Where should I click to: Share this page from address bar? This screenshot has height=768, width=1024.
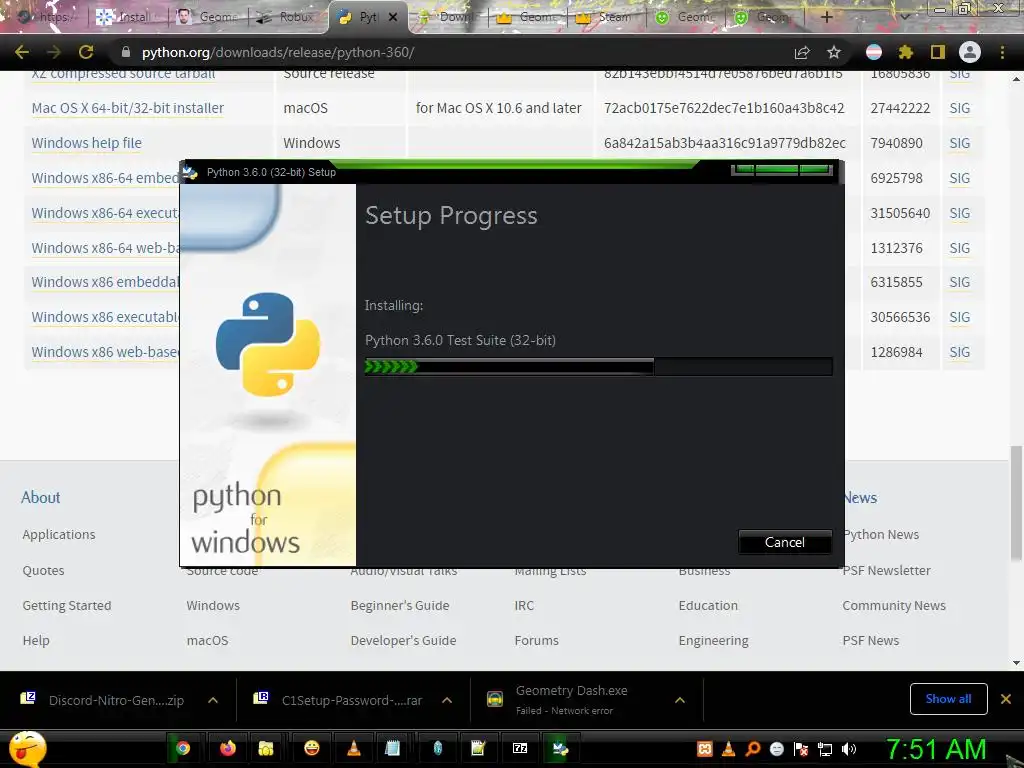(802, 52)
